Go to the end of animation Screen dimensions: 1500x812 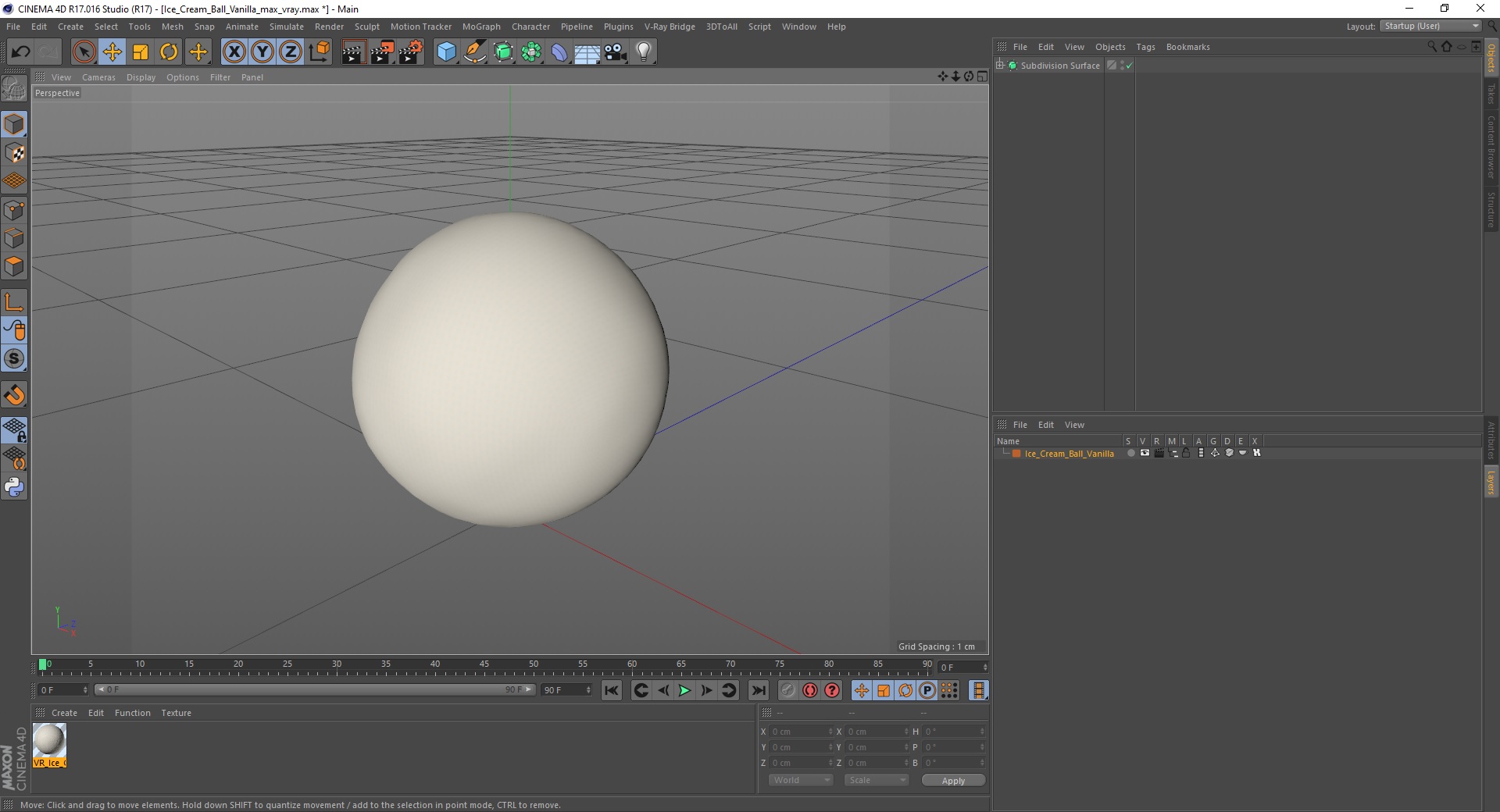coord(758,690)
